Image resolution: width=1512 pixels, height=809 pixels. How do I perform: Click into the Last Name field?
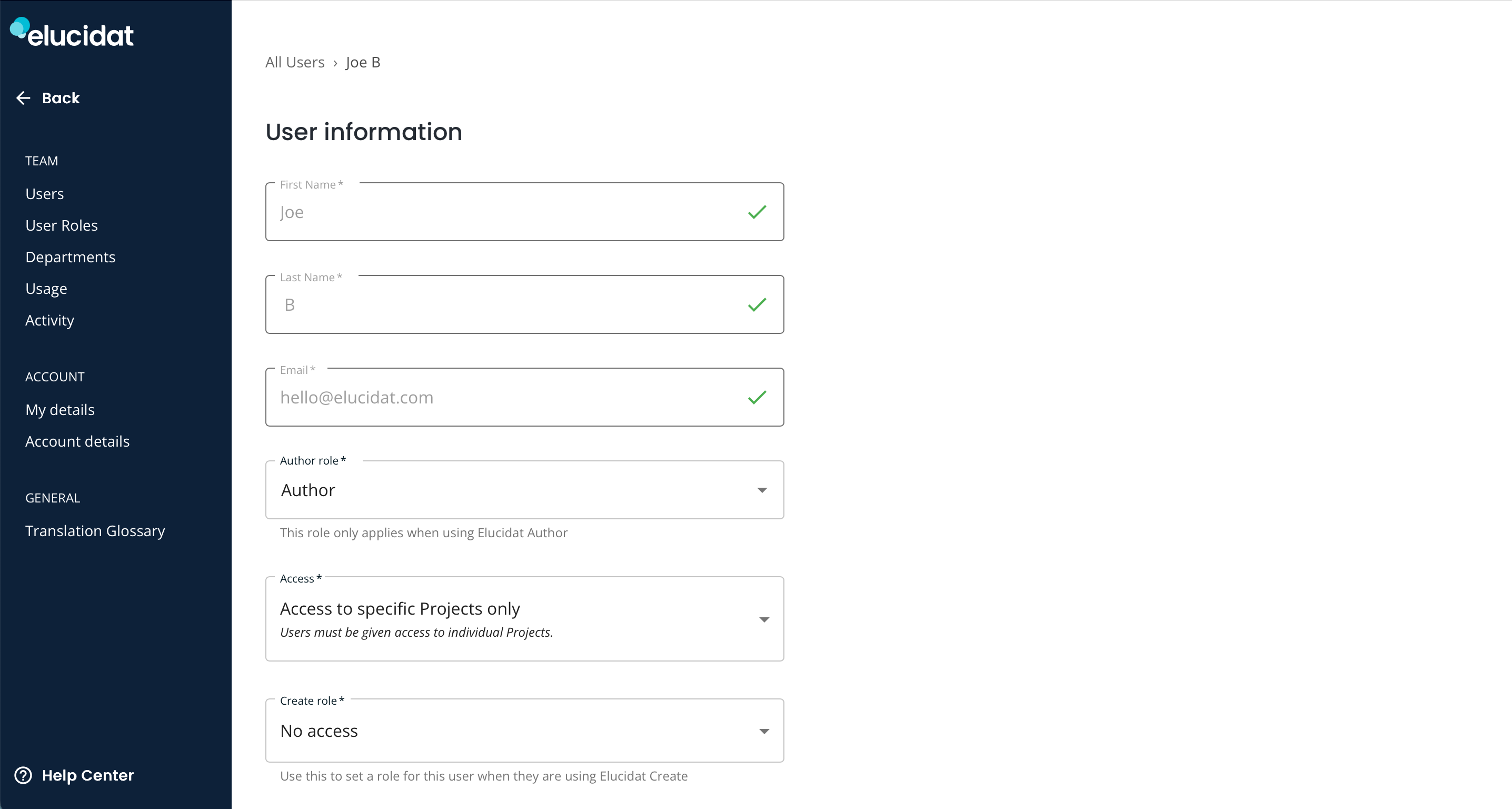click(x=525, y=305)
